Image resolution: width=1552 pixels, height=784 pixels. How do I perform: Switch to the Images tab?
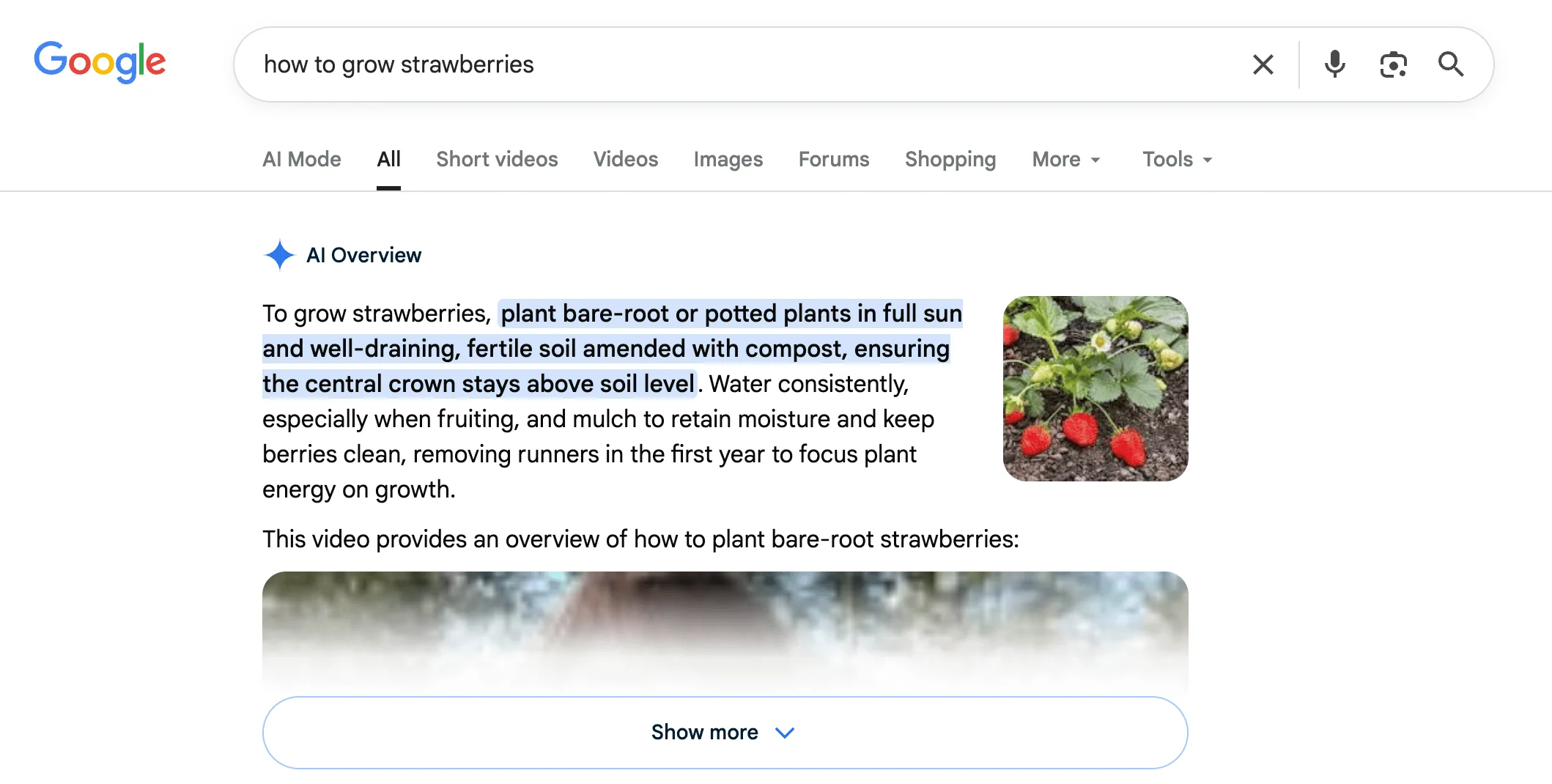pos(728,159)
